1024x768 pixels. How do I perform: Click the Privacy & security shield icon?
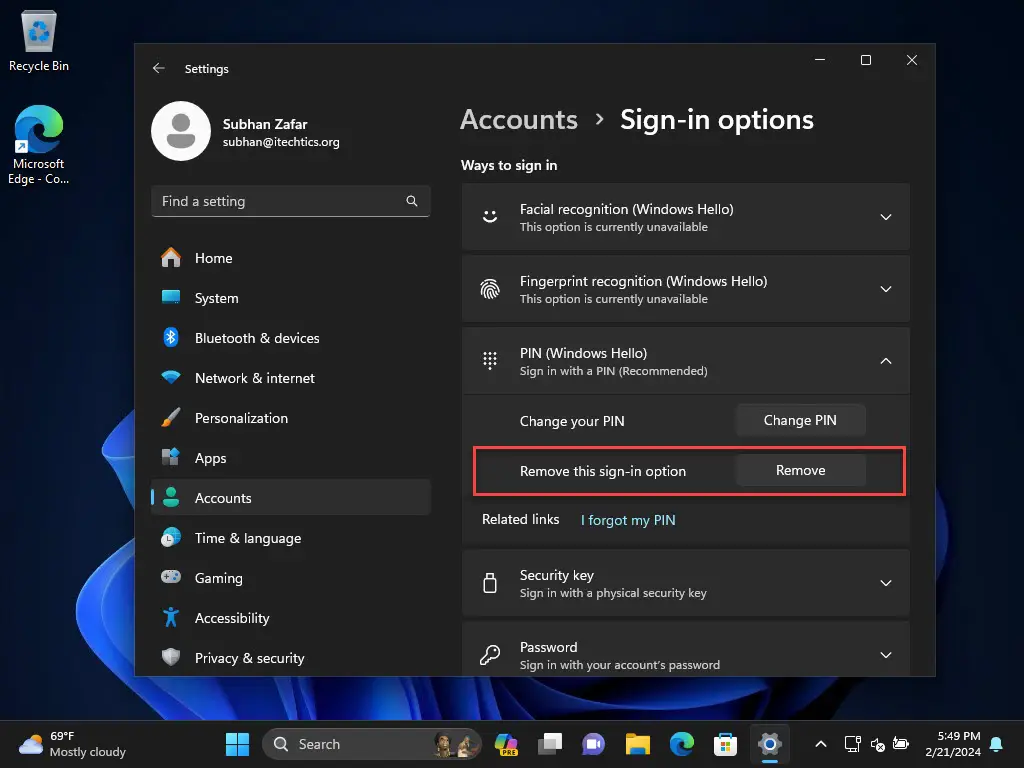[x=171, y=657]
